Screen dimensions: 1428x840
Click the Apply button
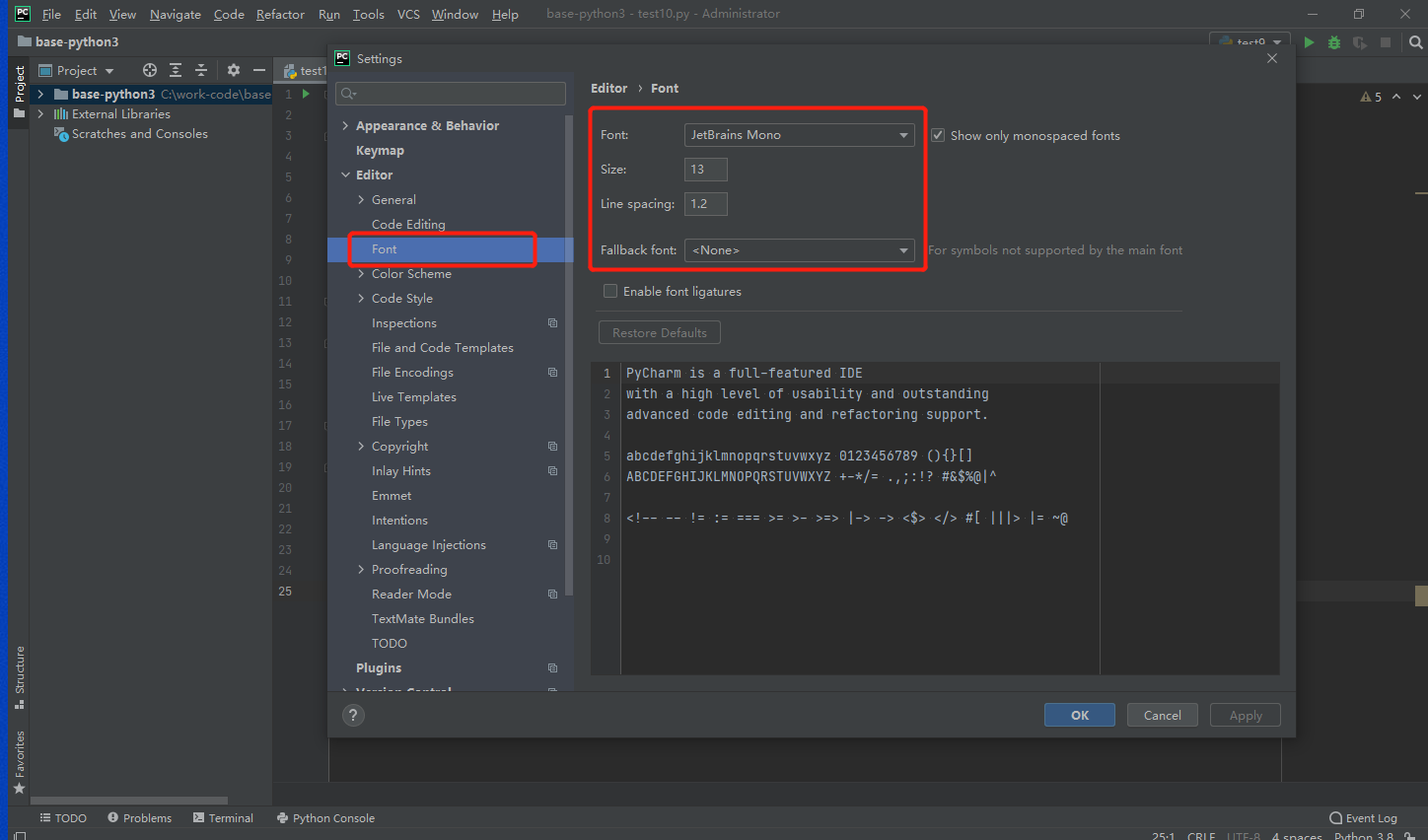point(1246,715)
